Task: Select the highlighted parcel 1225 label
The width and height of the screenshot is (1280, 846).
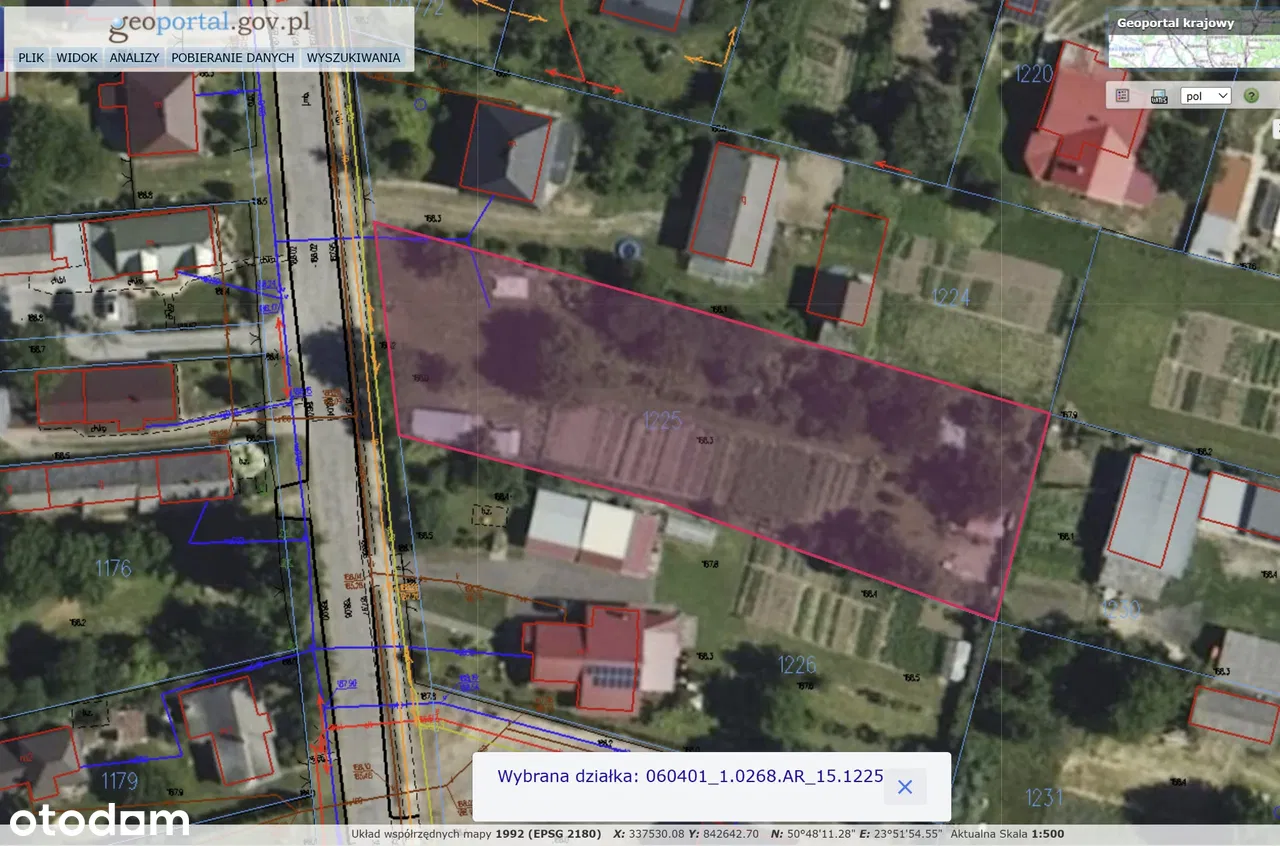Action: (x=662, y=420)
